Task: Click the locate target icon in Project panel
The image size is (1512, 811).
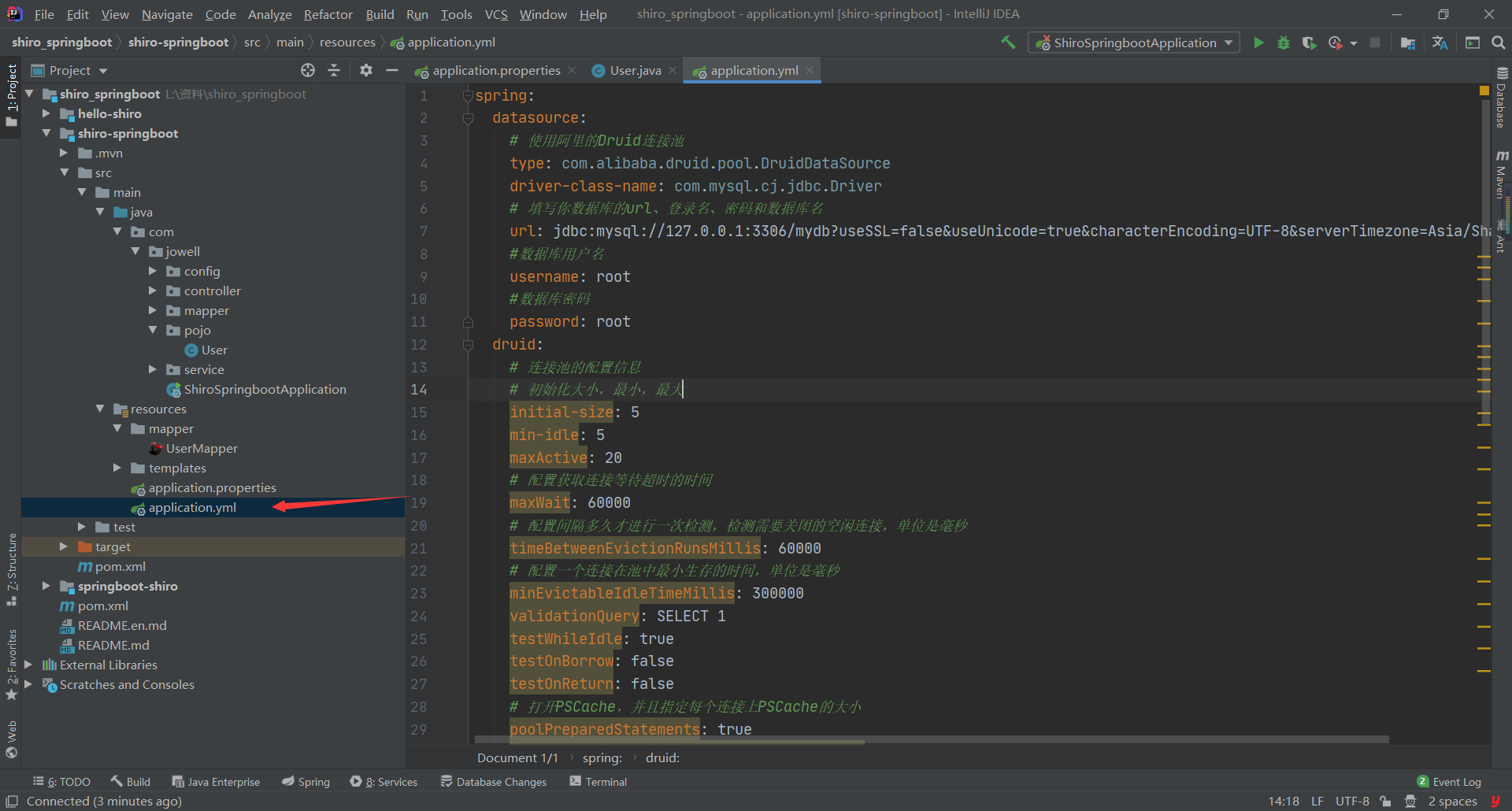Action: pos(308,70)
